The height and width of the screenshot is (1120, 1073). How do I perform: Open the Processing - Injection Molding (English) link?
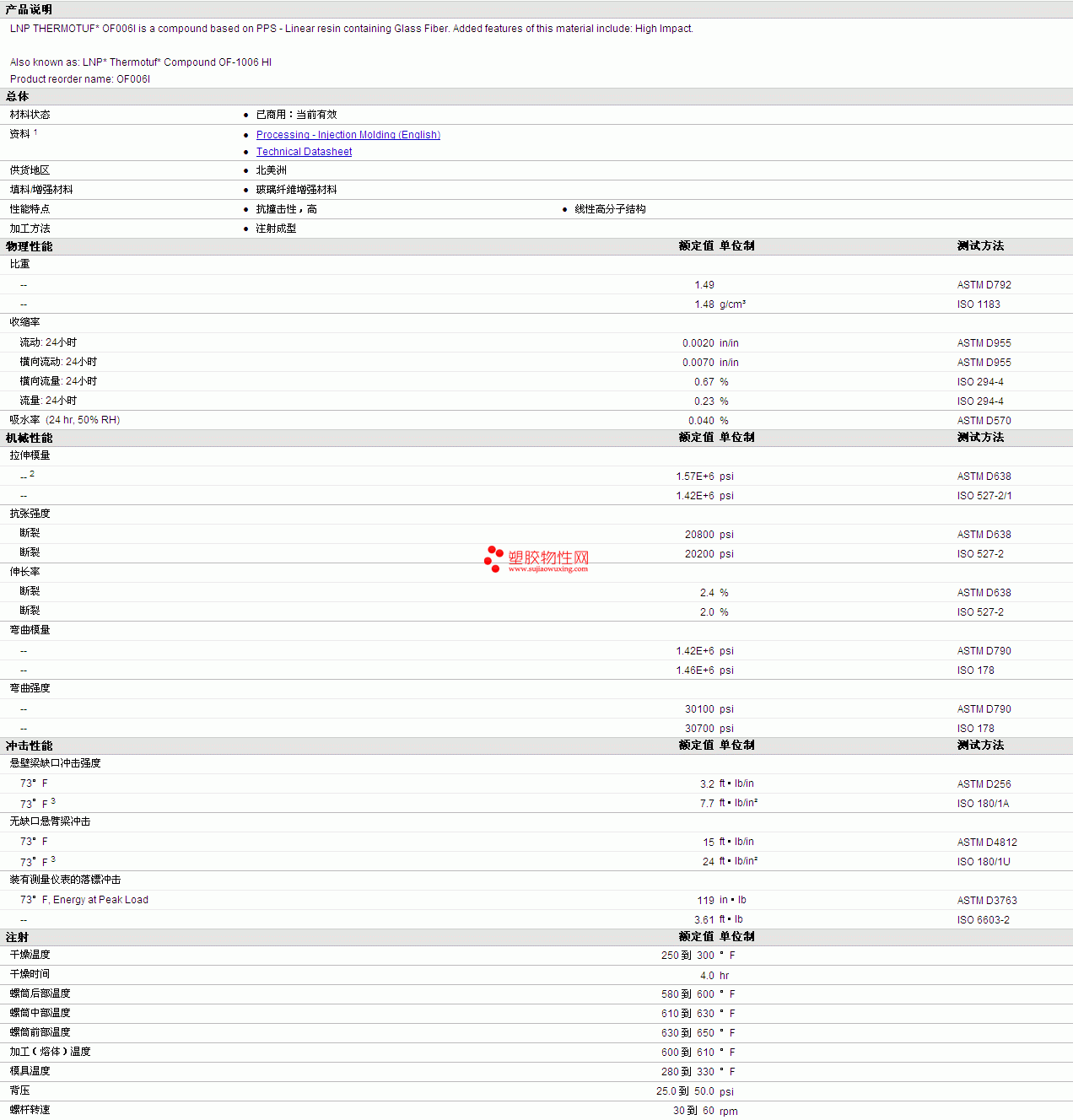click(x=348, y=135)
